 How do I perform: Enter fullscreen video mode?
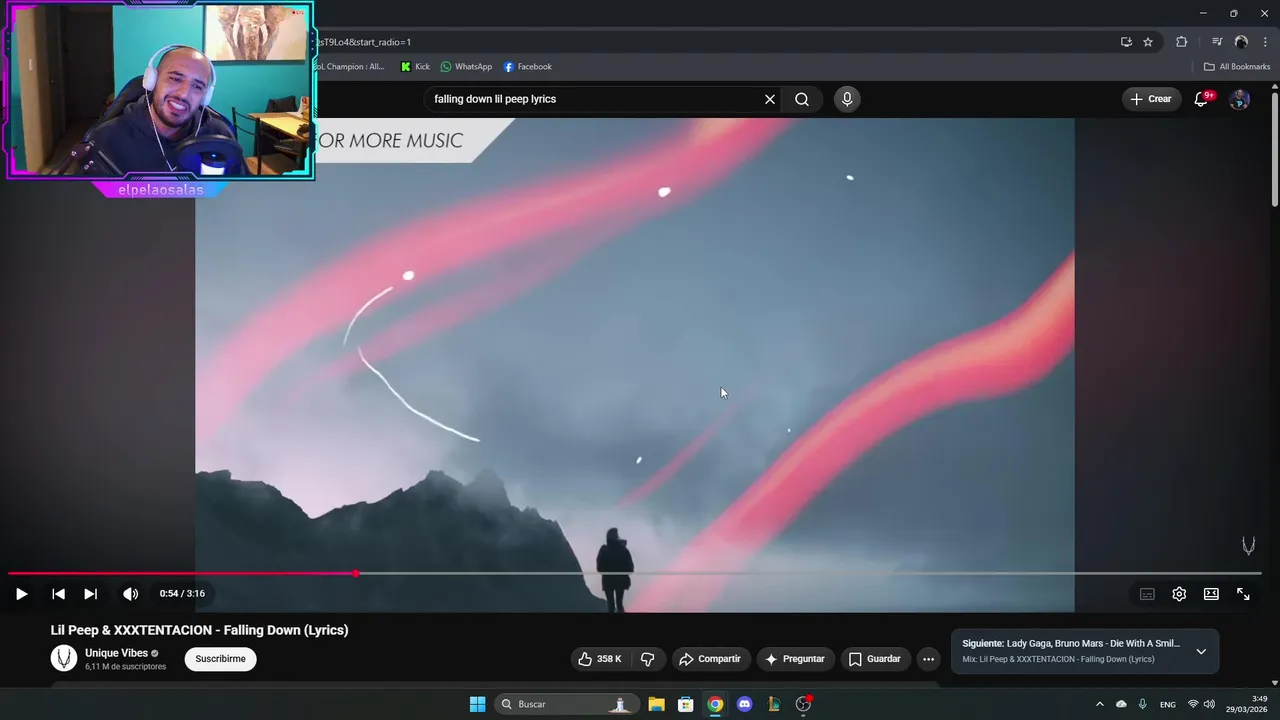click(x=1243, y=594)
